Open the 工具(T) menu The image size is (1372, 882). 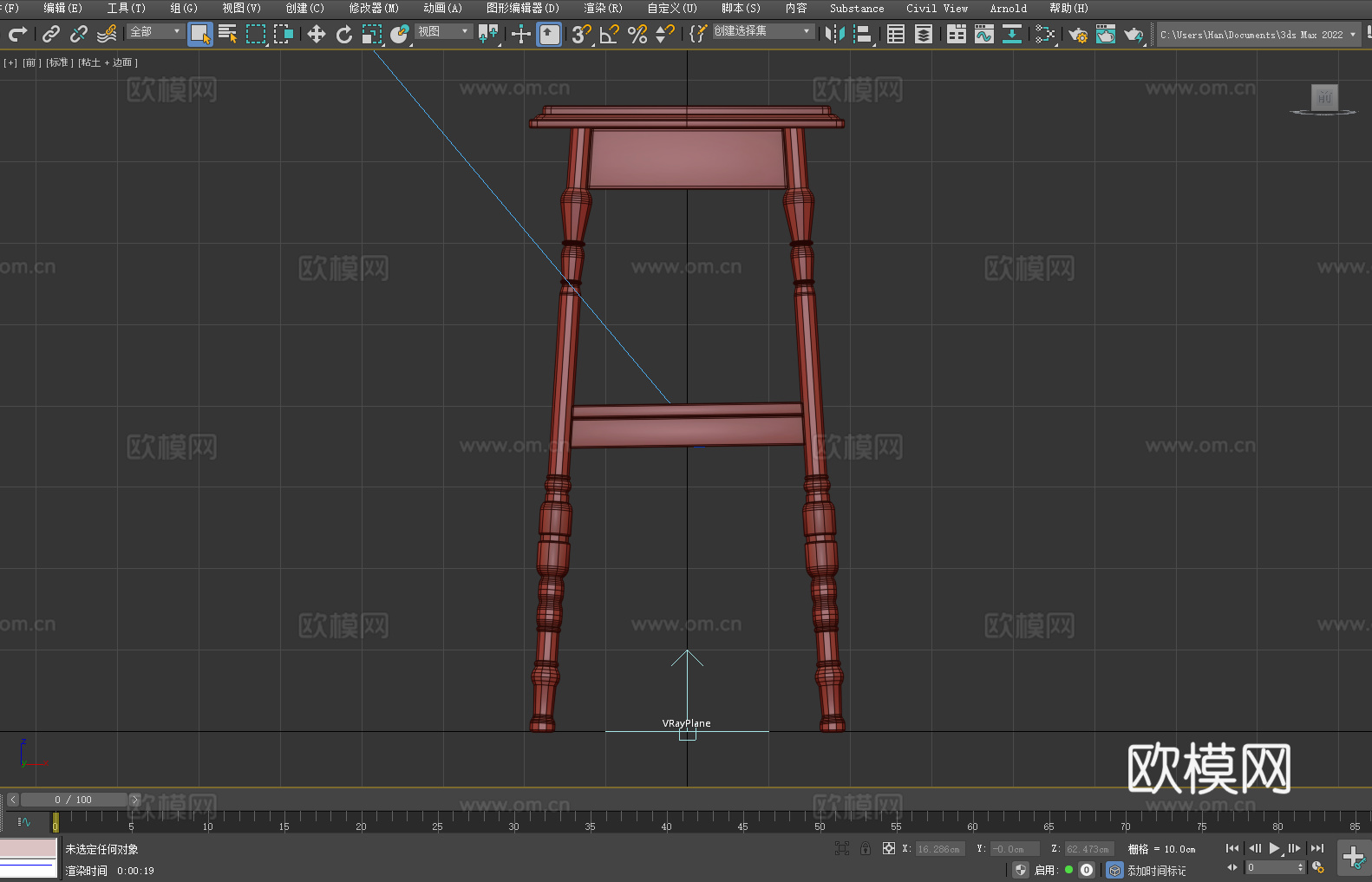point(127,8)
